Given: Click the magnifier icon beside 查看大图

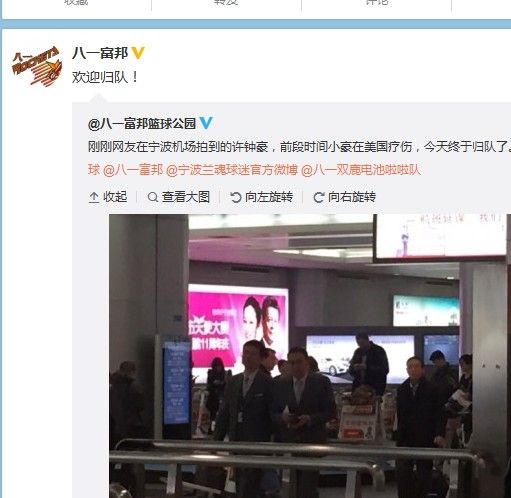Looking at the screenshot, I should (153, 197).
